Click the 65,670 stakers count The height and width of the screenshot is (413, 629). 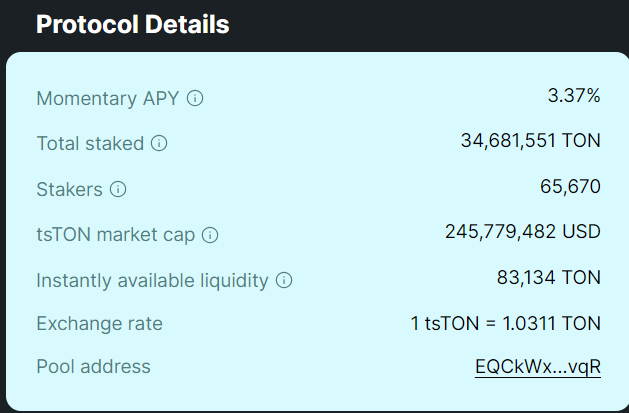point(570,186)
